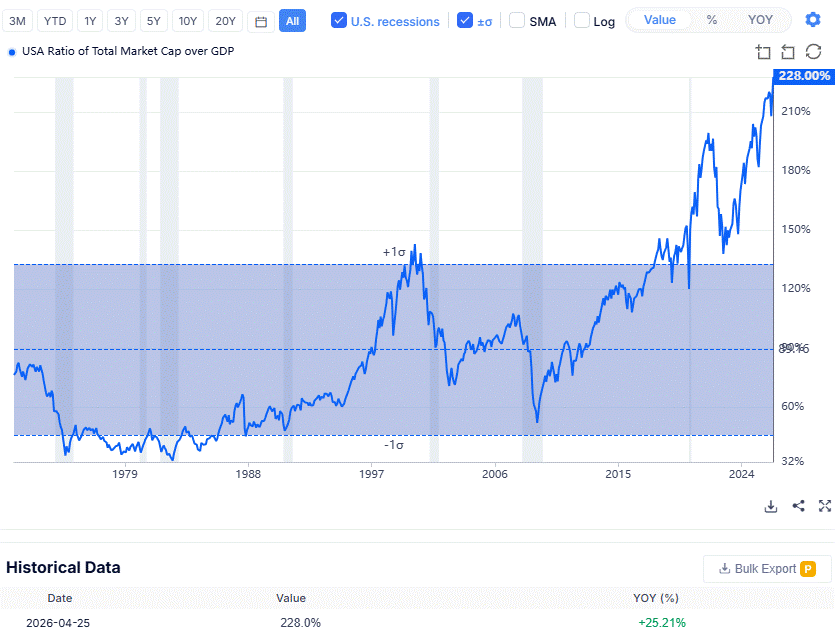835x636 pixels.
Task: Enable the SMA checkbox
Action: [517, 21]
